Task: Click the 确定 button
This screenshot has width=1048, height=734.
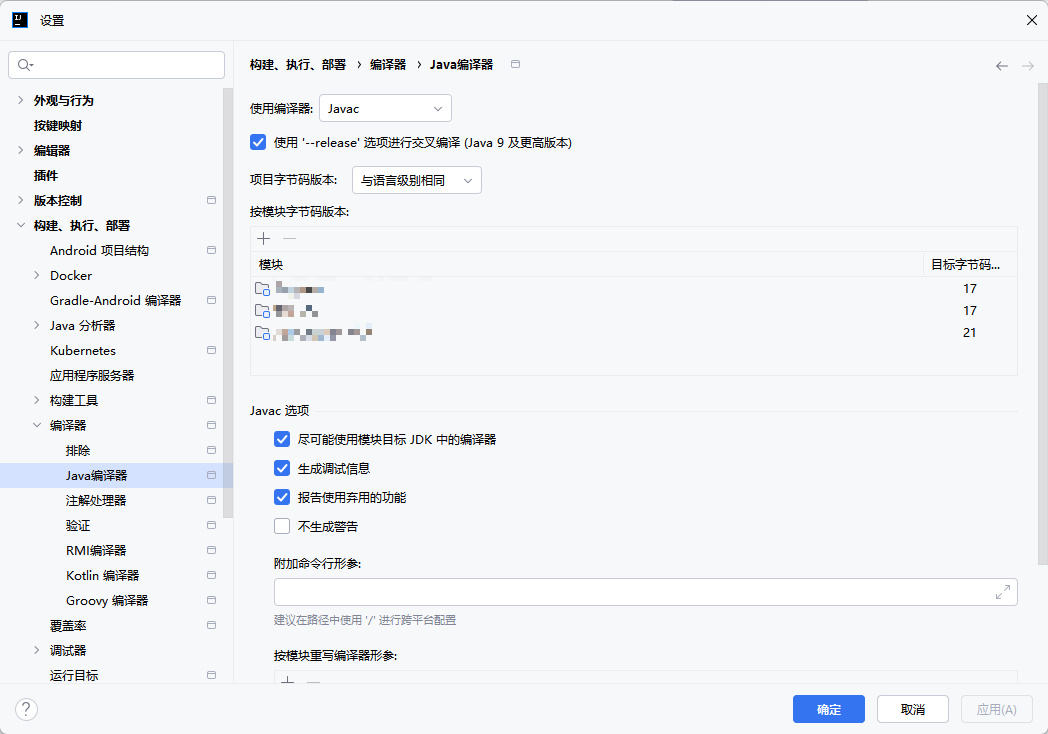Action: click(x=828, y=709)
